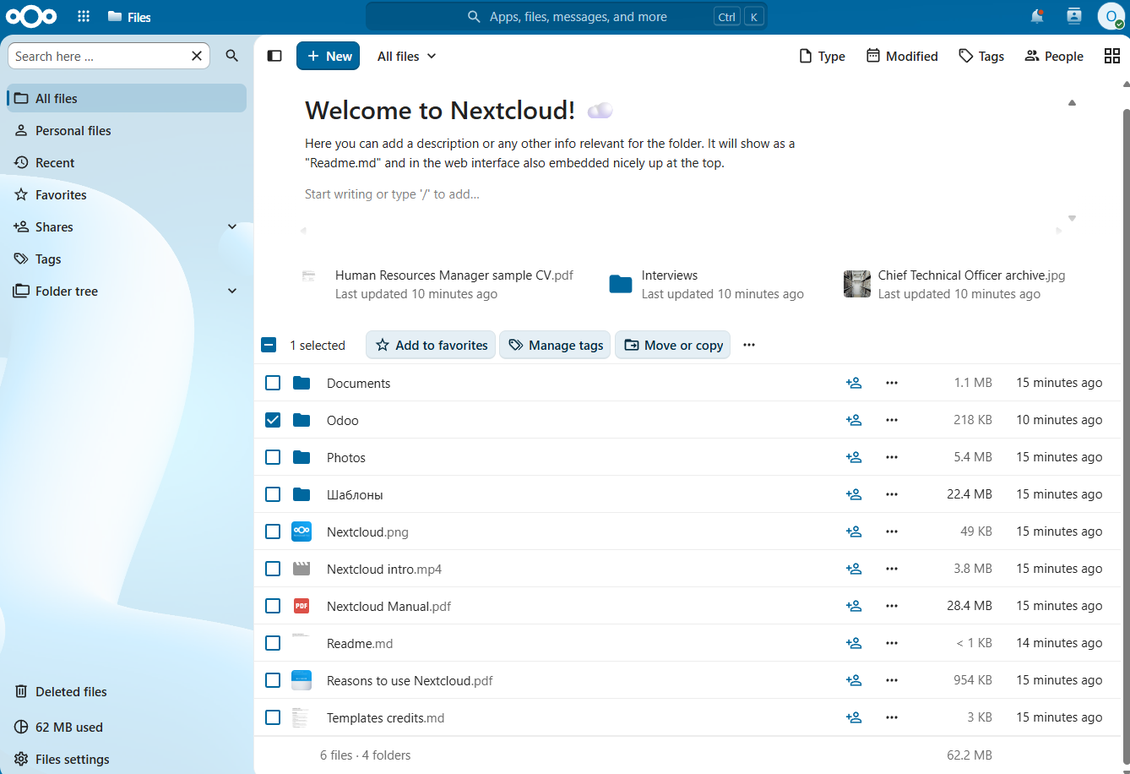Image resolution: width=1130 pixels, height=774 pixels.
Task: Open actions menu for Nextcloud.png
Action: click(891, 532)
